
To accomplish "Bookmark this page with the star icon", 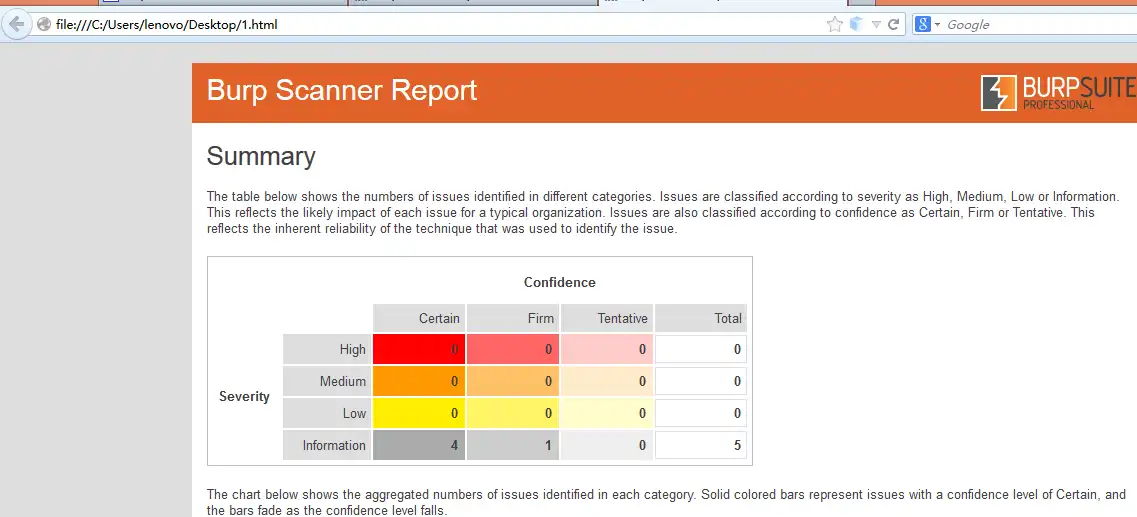I will tap(835, 25).
